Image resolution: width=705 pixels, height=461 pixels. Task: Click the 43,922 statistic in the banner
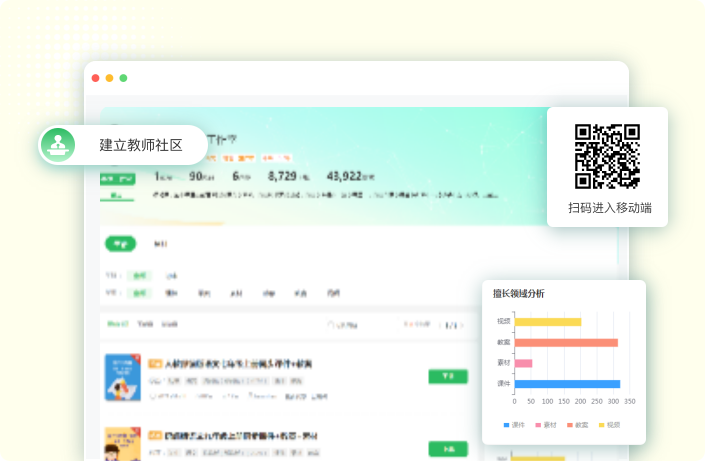[x=344, y=176]
